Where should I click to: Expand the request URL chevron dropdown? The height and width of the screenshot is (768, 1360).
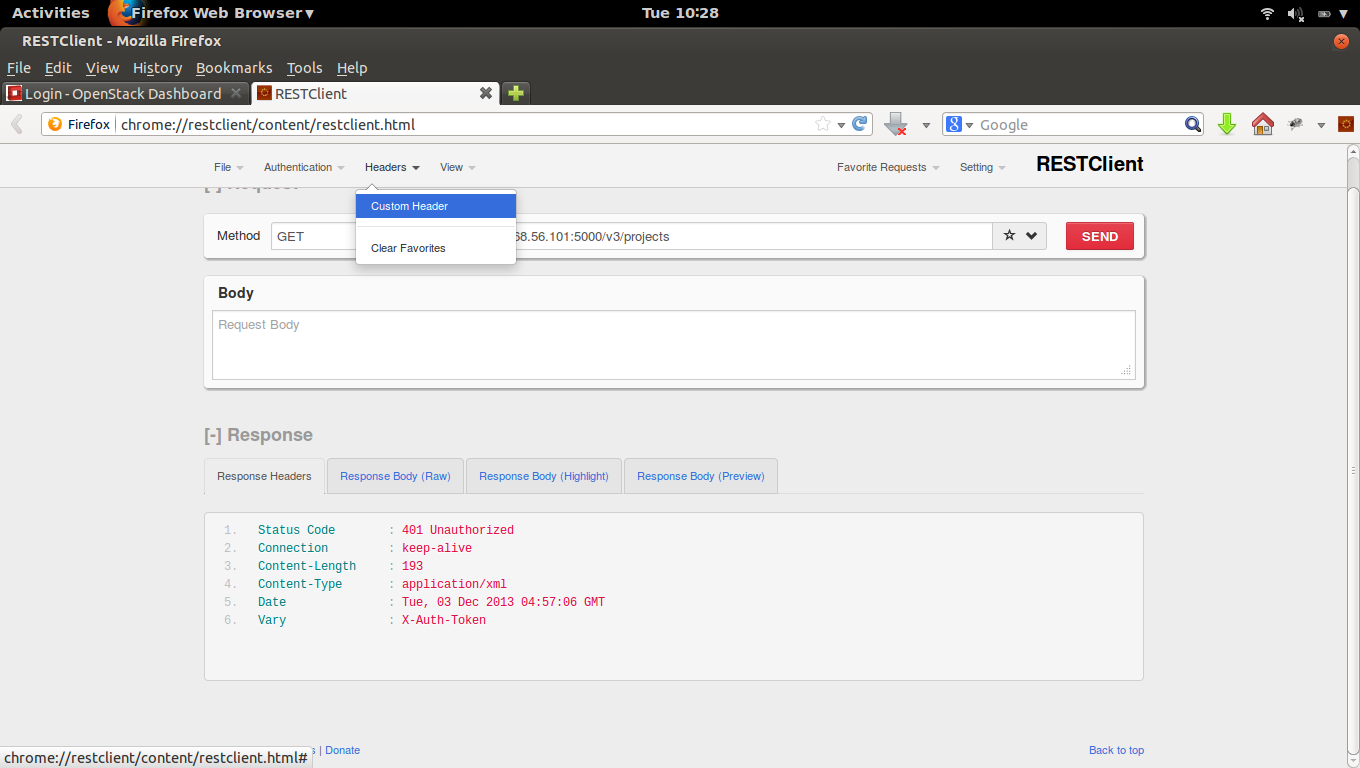click(1031, 236)
